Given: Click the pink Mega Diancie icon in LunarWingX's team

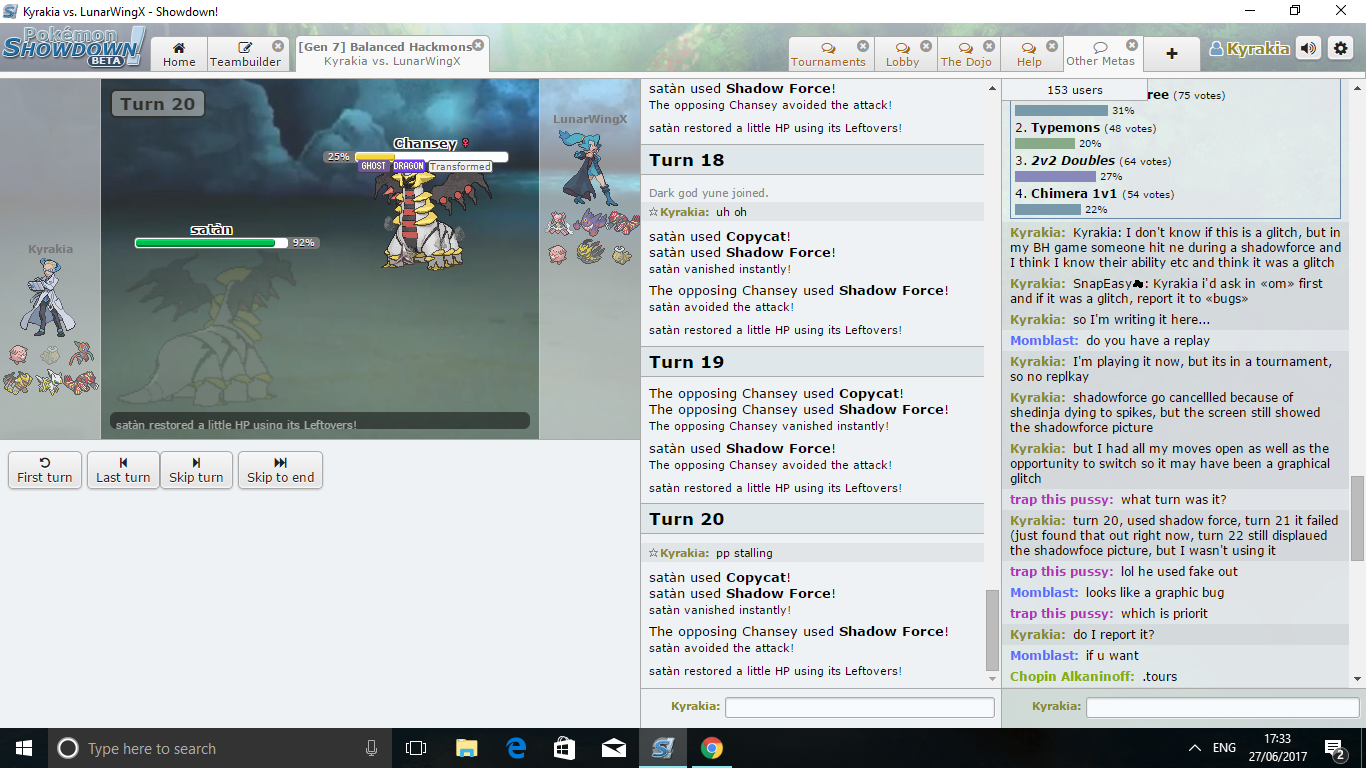Looking at the screenshot, I should 560,222.
